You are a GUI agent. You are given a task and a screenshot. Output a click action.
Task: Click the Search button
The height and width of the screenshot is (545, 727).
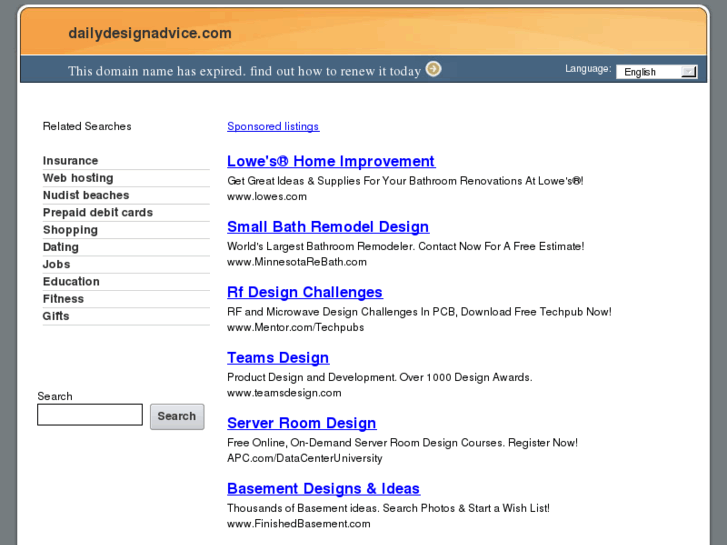click(177, 416)
